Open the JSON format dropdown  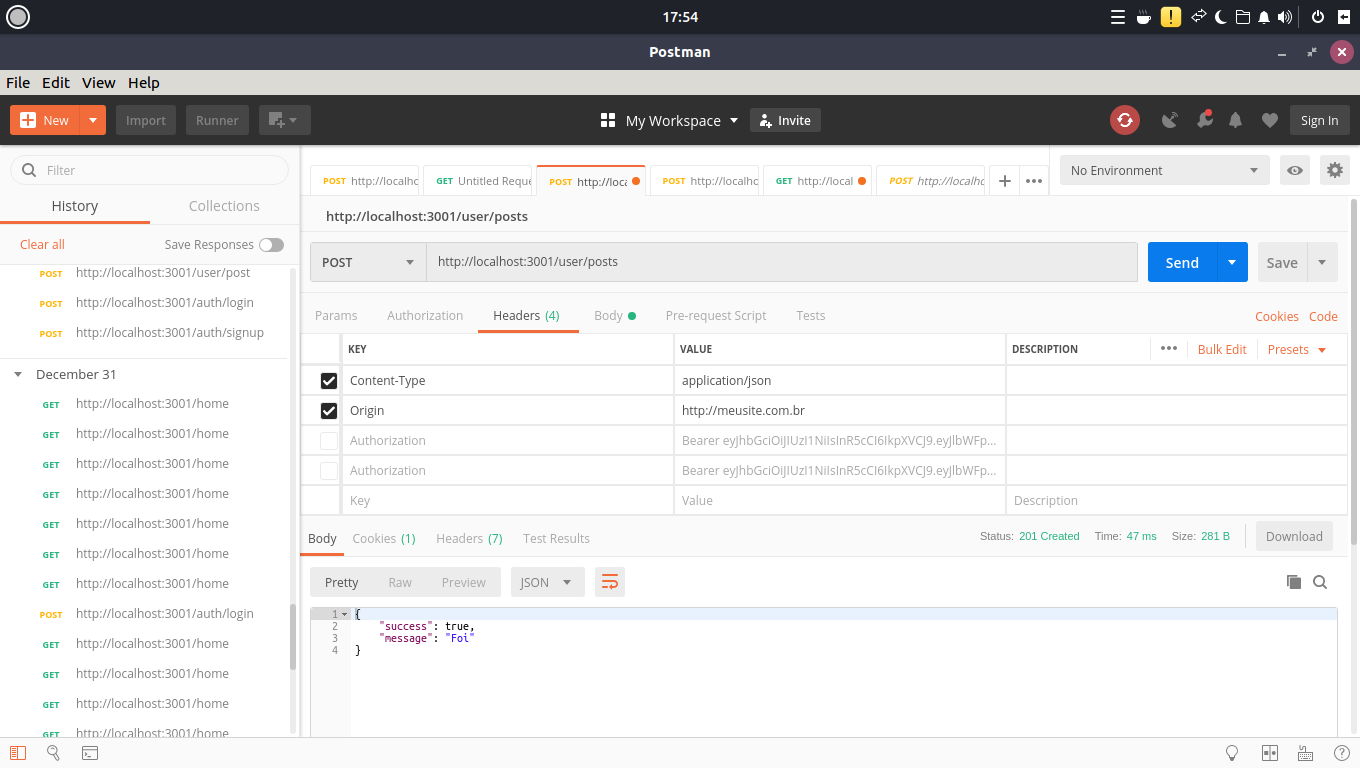[x=547, y=582]
